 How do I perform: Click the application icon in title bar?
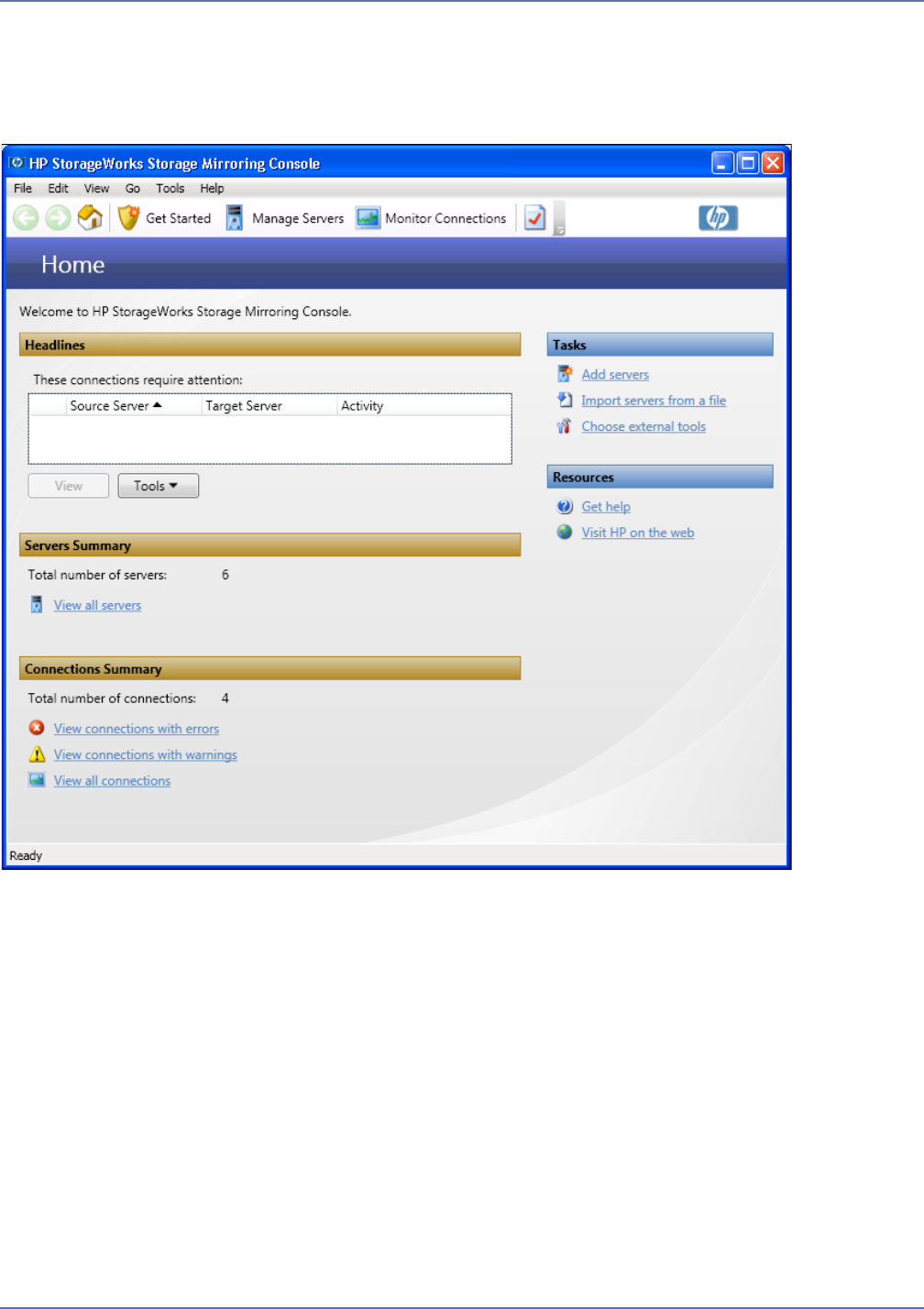(x=16, y=163)
